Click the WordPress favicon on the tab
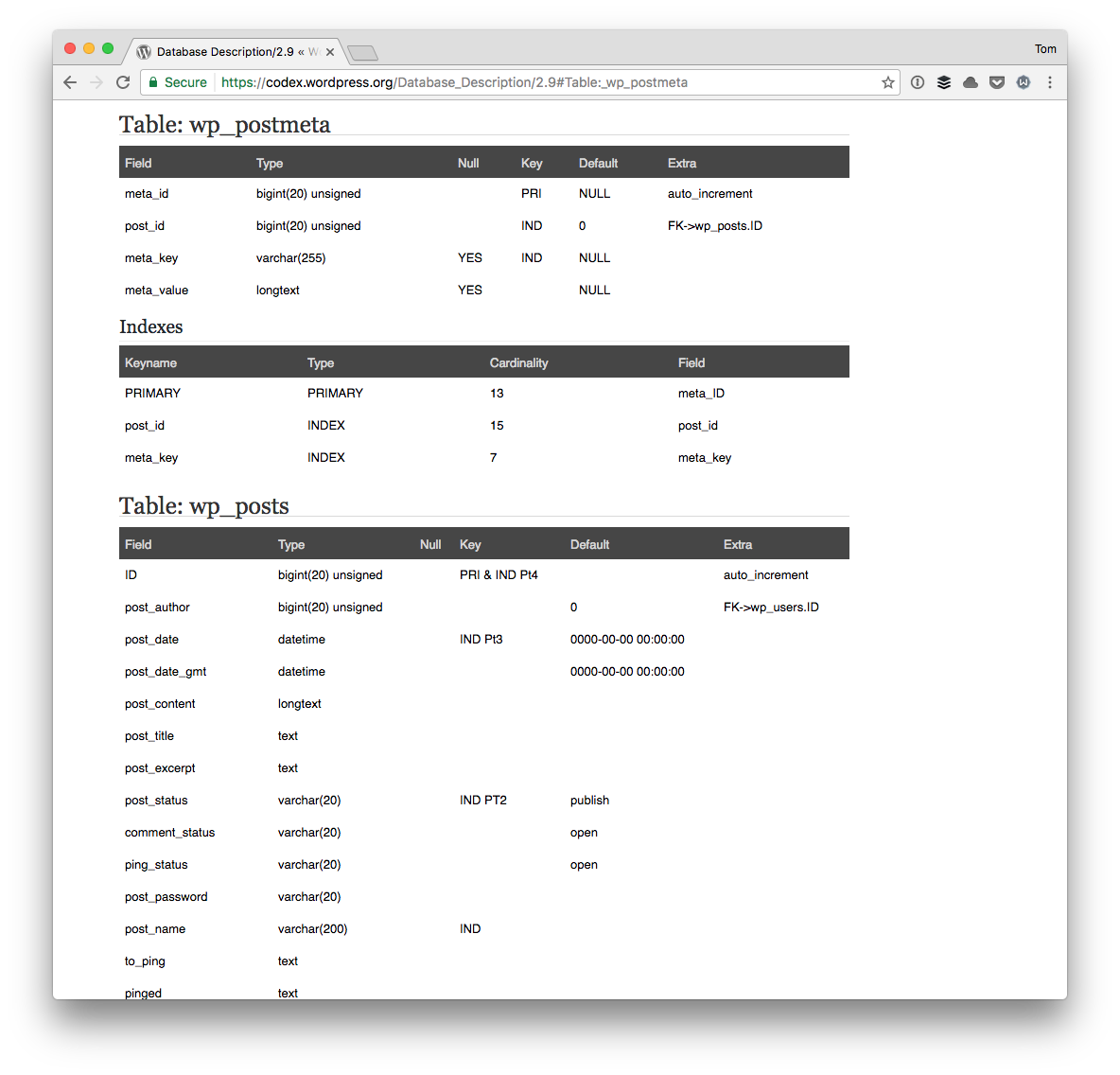1120x1075 pixels. click(143, 52)
